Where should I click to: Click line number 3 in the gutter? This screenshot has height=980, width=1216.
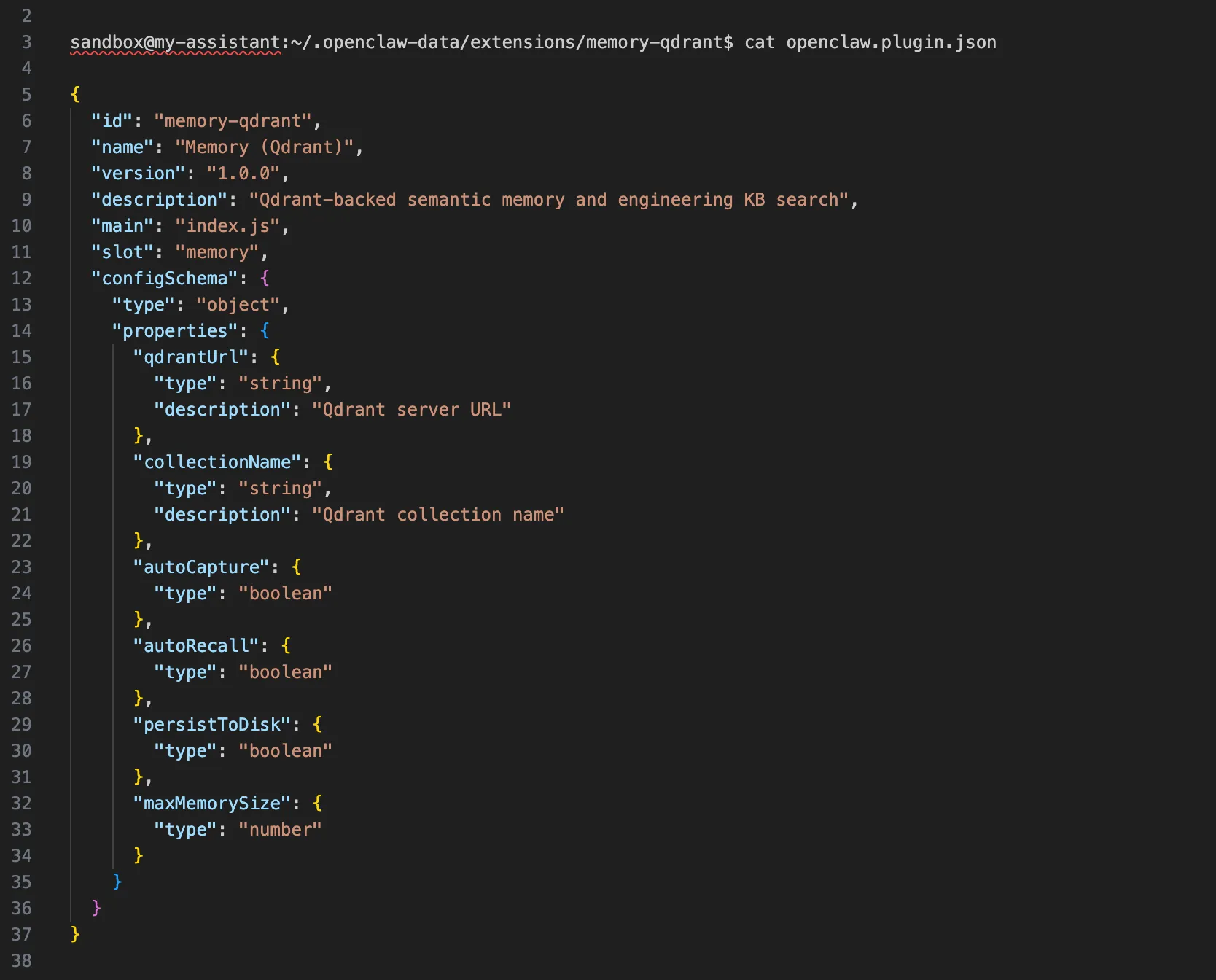click(26, 42)
